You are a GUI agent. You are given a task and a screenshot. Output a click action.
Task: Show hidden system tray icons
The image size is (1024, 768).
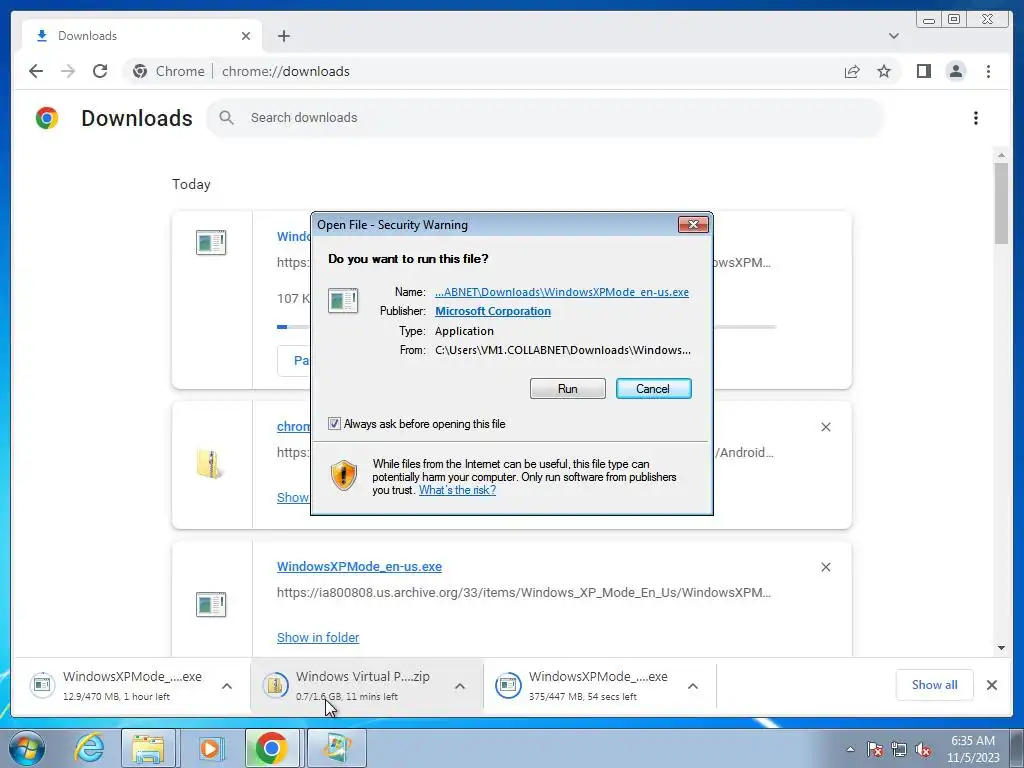850,749
